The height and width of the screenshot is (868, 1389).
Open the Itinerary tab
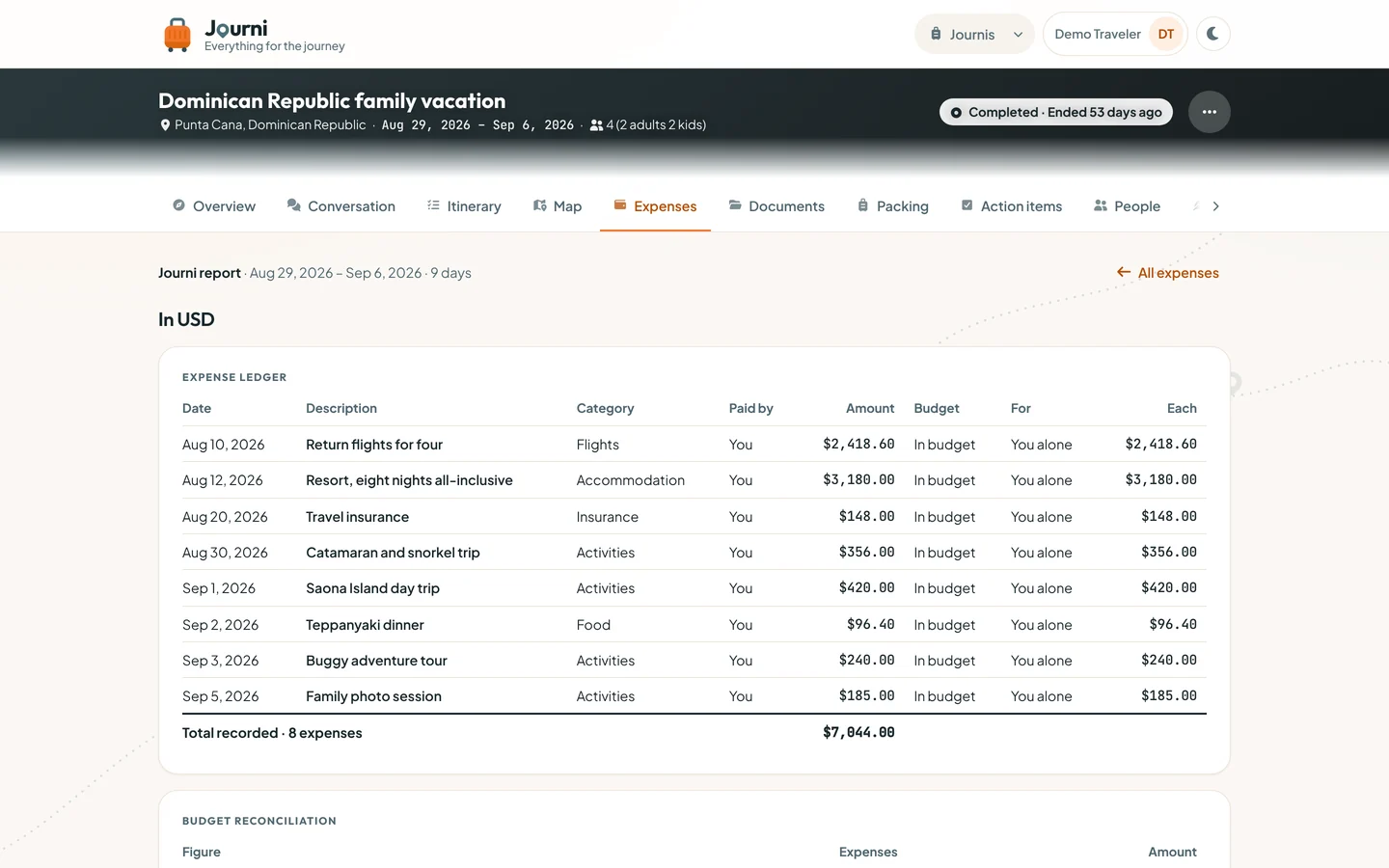click(x=464, y=206)
